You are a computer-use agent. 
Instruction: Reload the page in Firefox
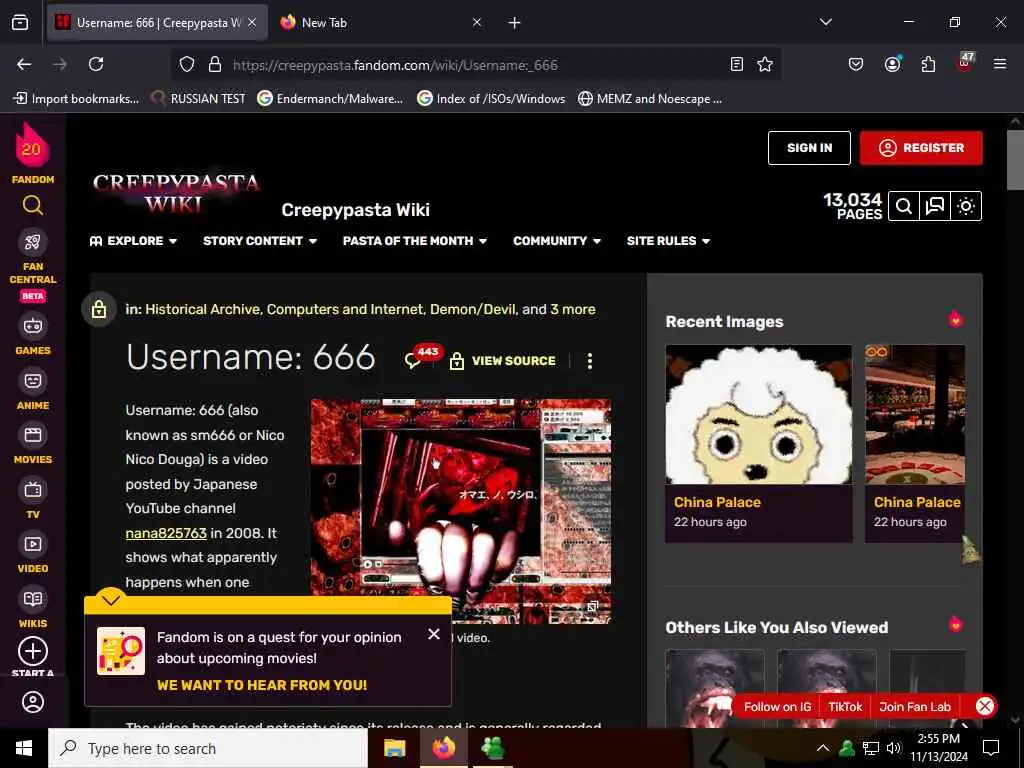pos(96,64)
